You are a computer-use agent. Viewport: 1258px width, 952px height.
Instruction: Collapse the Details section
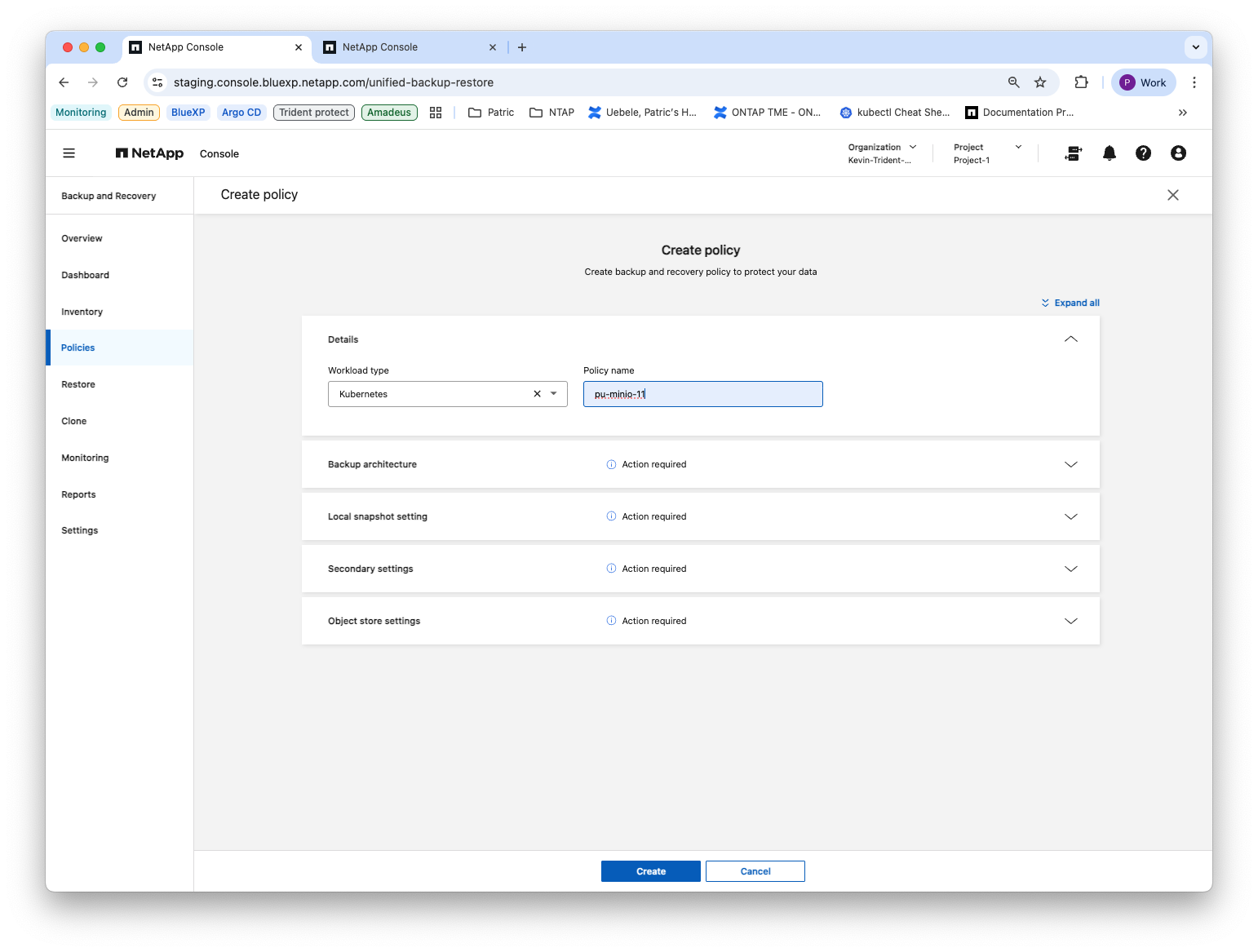[x=1070, y=339]
